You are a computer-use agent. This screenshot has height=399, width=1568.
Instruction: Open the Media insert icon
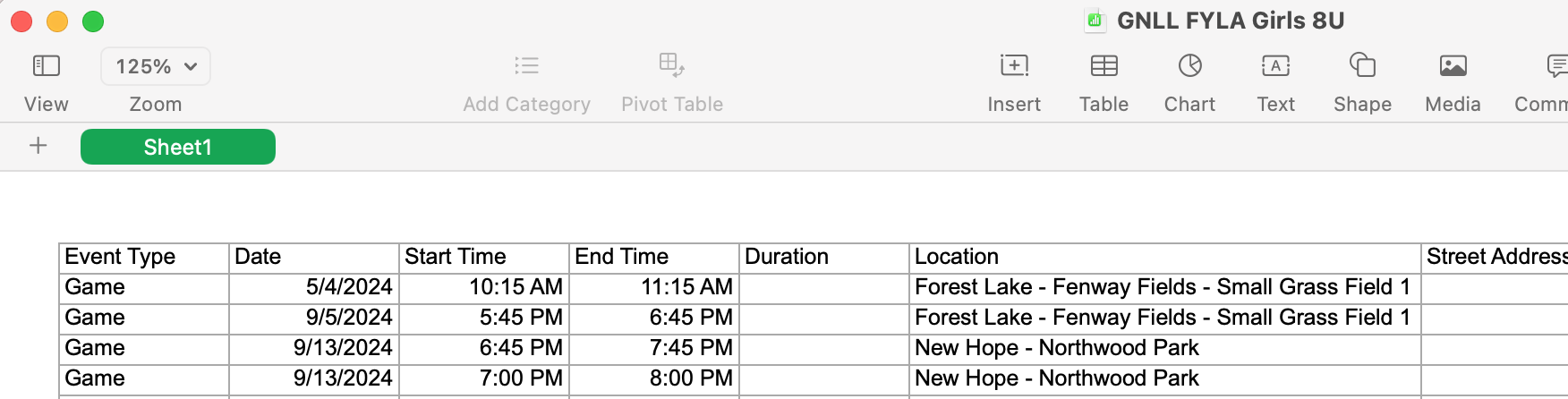click(1453, 66)
